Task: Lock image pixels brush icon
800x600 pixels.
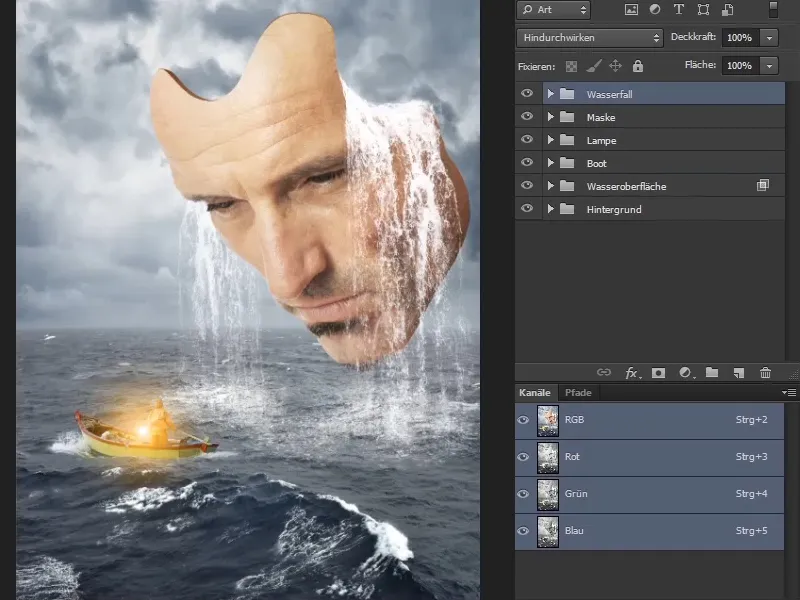Action: pos(593,66)
